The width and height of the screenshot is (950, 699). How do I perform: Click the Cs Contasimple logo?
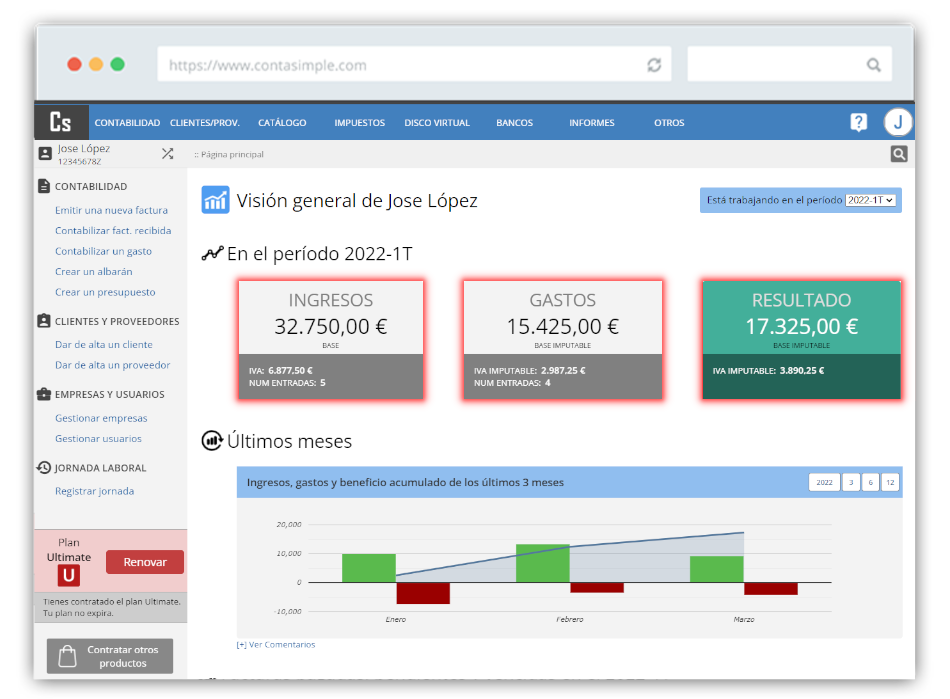61,122
